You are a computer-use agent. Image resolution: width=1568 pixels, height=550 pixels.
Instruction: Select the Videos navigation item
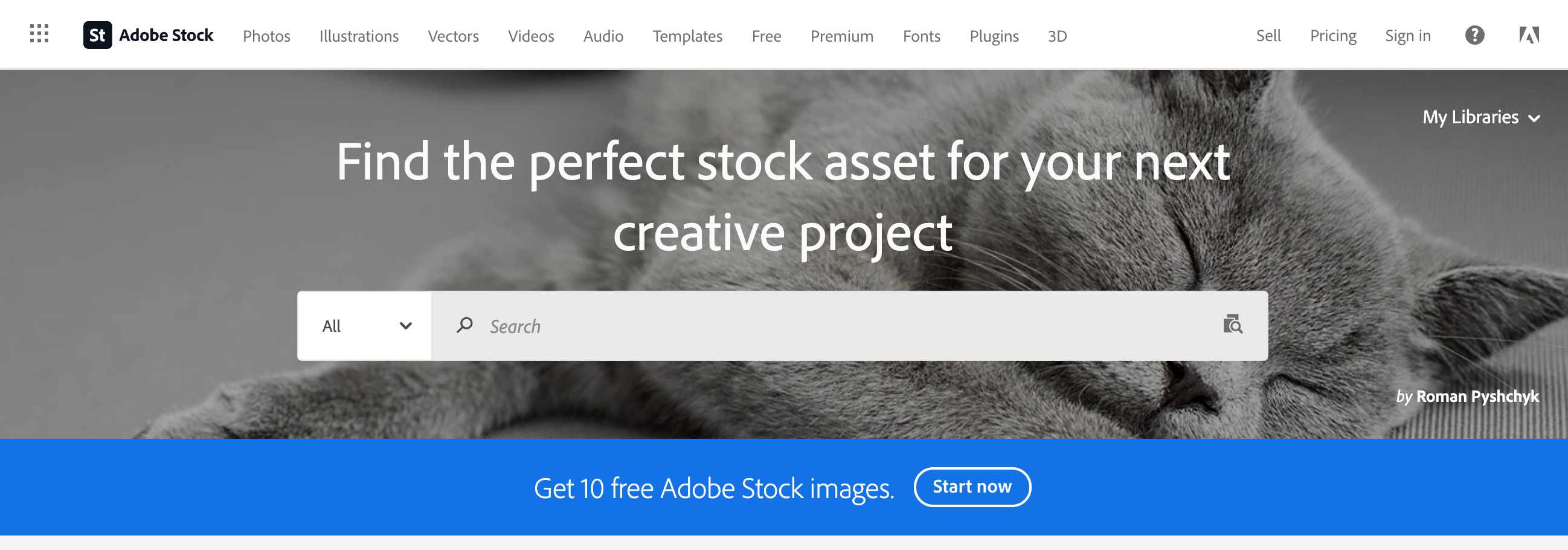(531, 36)
